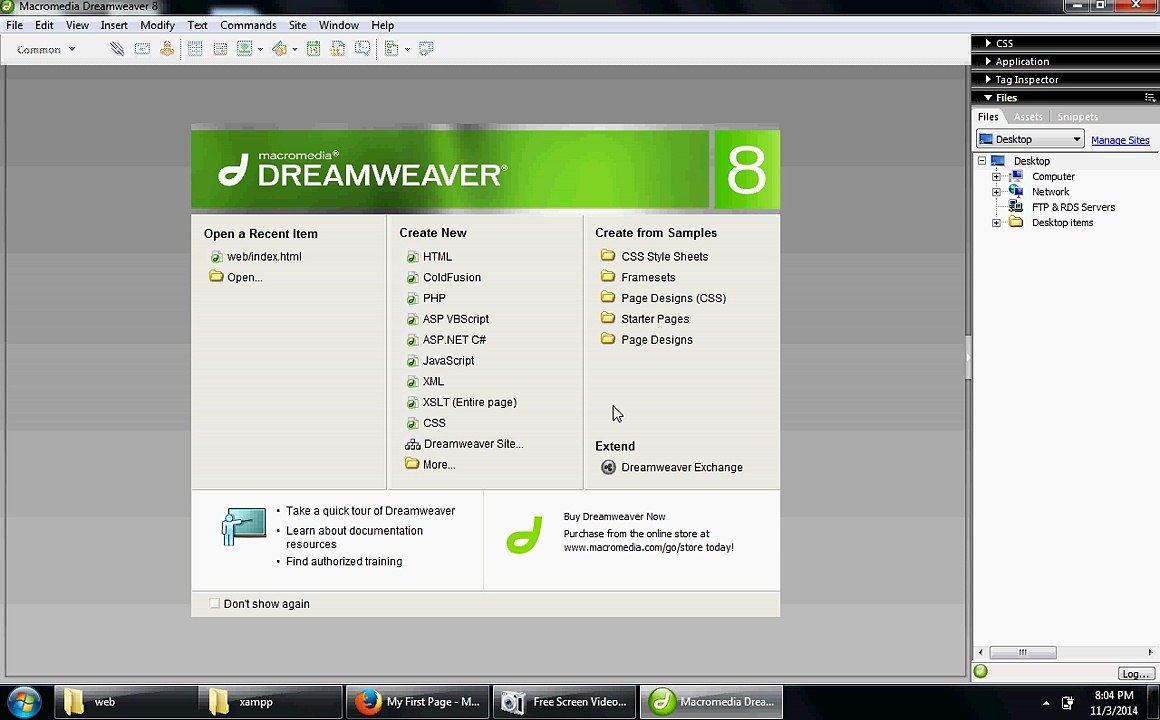Open the Common insert category dropdown

tap(46, 50)
